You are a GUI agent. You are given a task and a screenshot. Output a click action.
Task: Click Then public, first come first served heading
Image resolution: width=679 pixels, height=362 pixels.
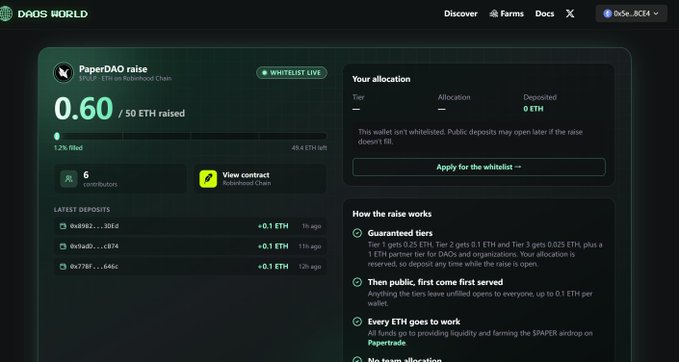[x=435, y=282]
